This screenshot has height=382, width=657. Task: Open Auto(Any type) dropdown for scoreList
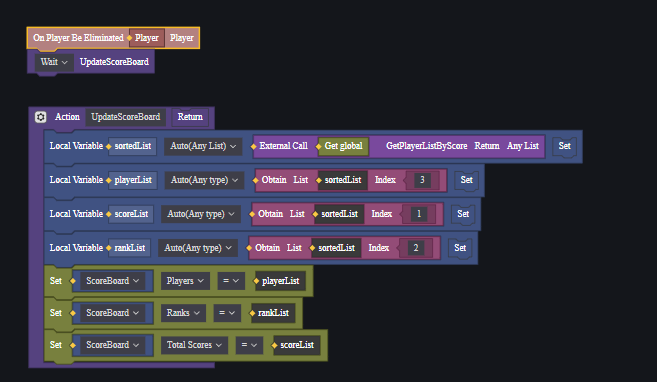201,214
